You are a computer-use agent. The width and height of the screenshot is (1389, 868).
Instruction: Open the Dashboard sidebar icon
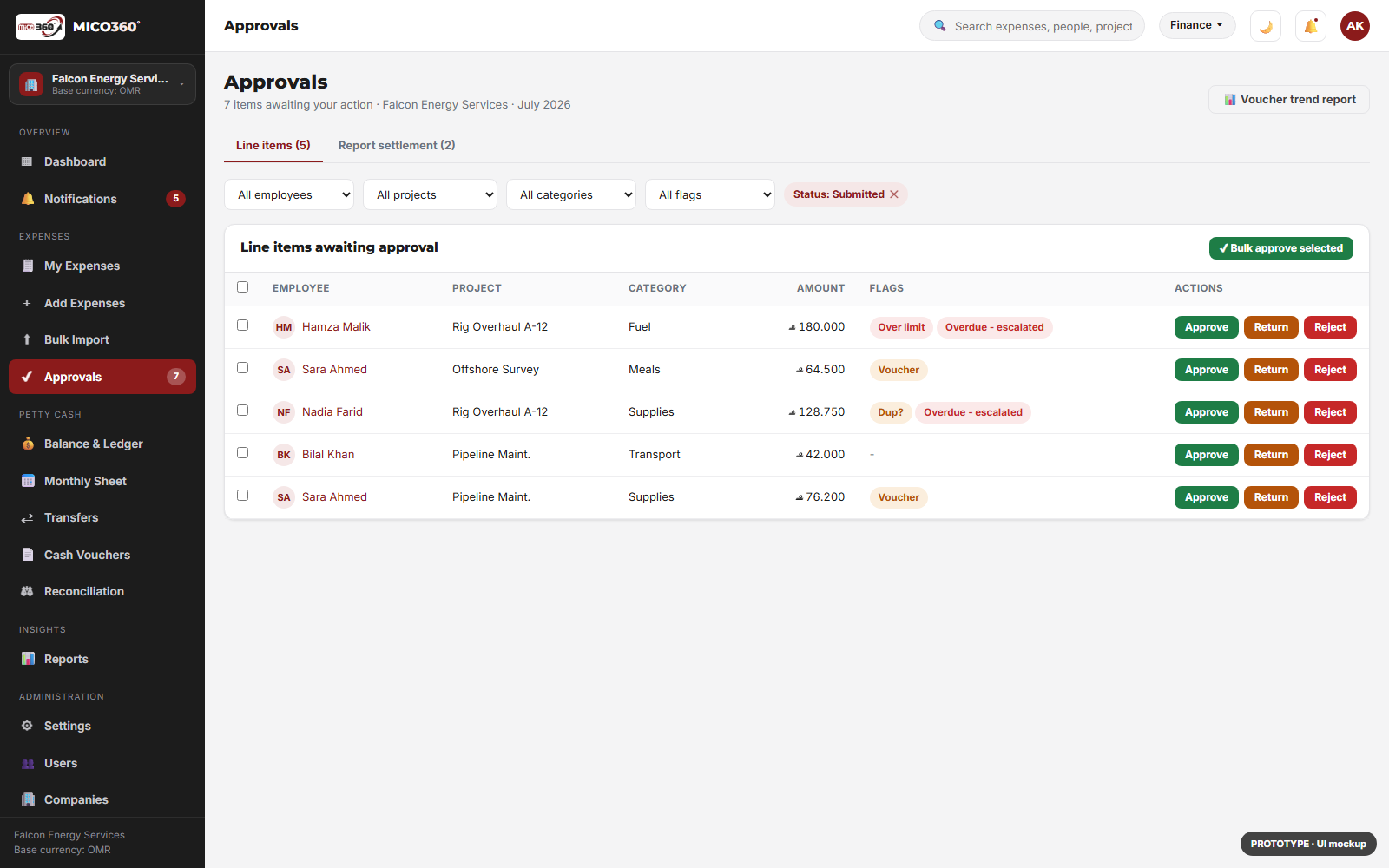(x=27, y=161)
